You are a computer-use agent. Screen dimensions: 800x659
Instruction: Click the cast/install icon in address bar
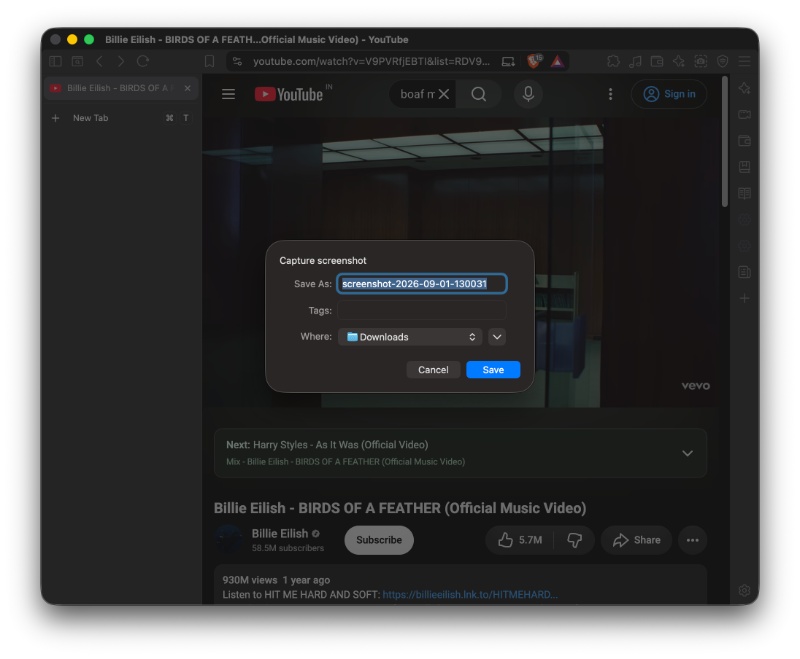point(508,61)
